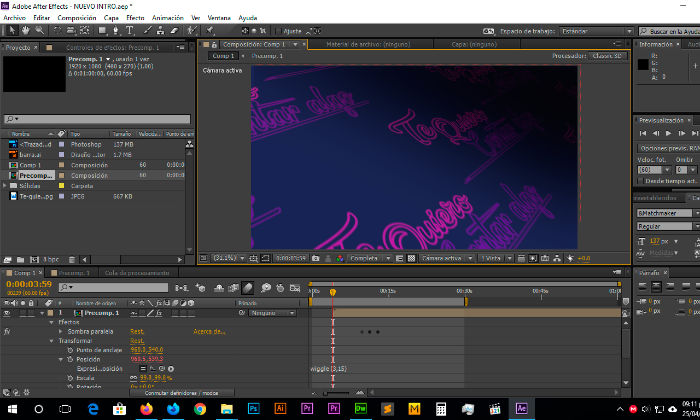Open parent Ninguno dropdown for Precomp. 1
The image size is (700, 420).
272,313
